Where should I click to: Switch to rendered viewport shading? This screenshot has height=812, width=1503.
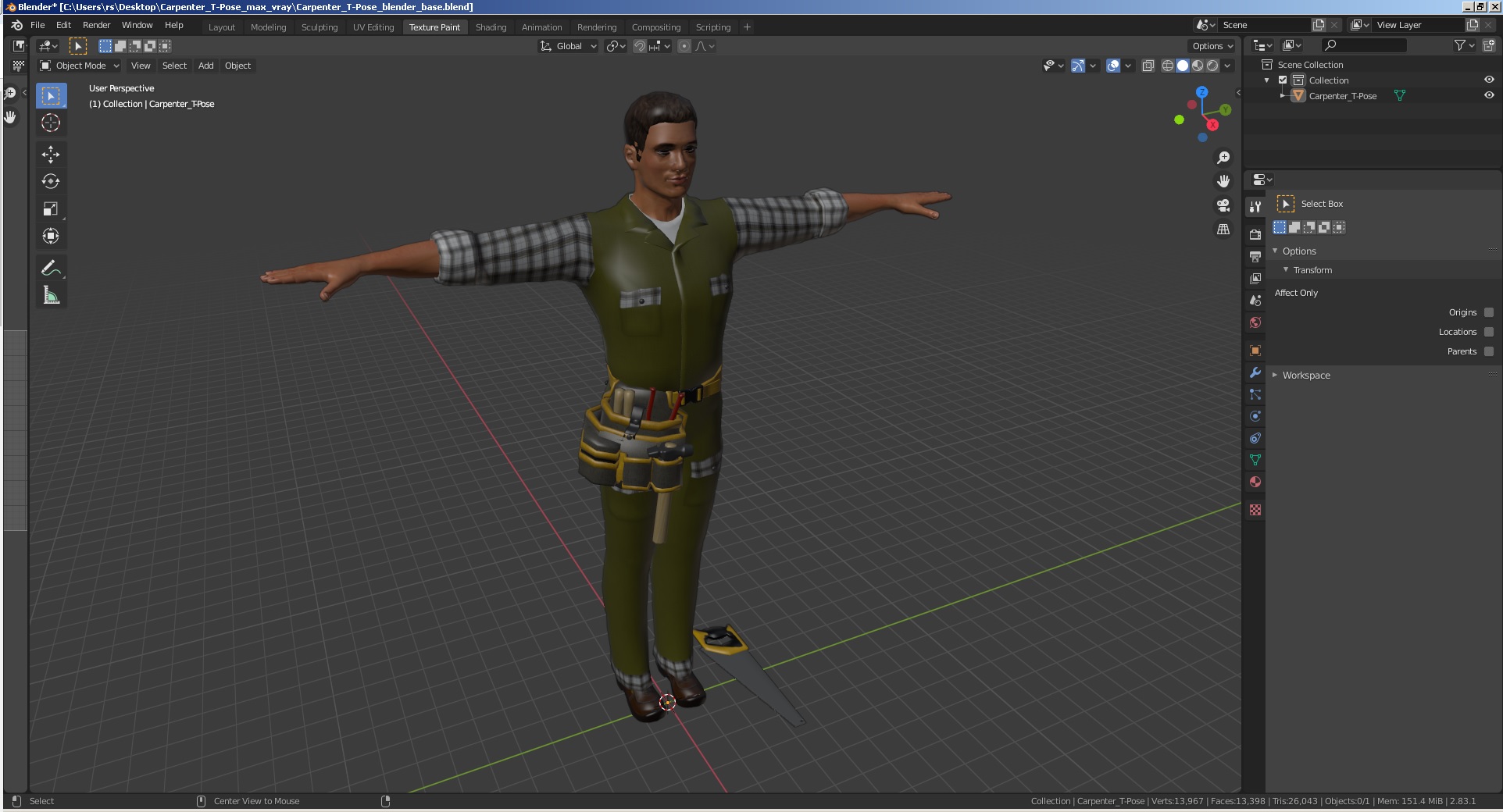point(1212,66)
